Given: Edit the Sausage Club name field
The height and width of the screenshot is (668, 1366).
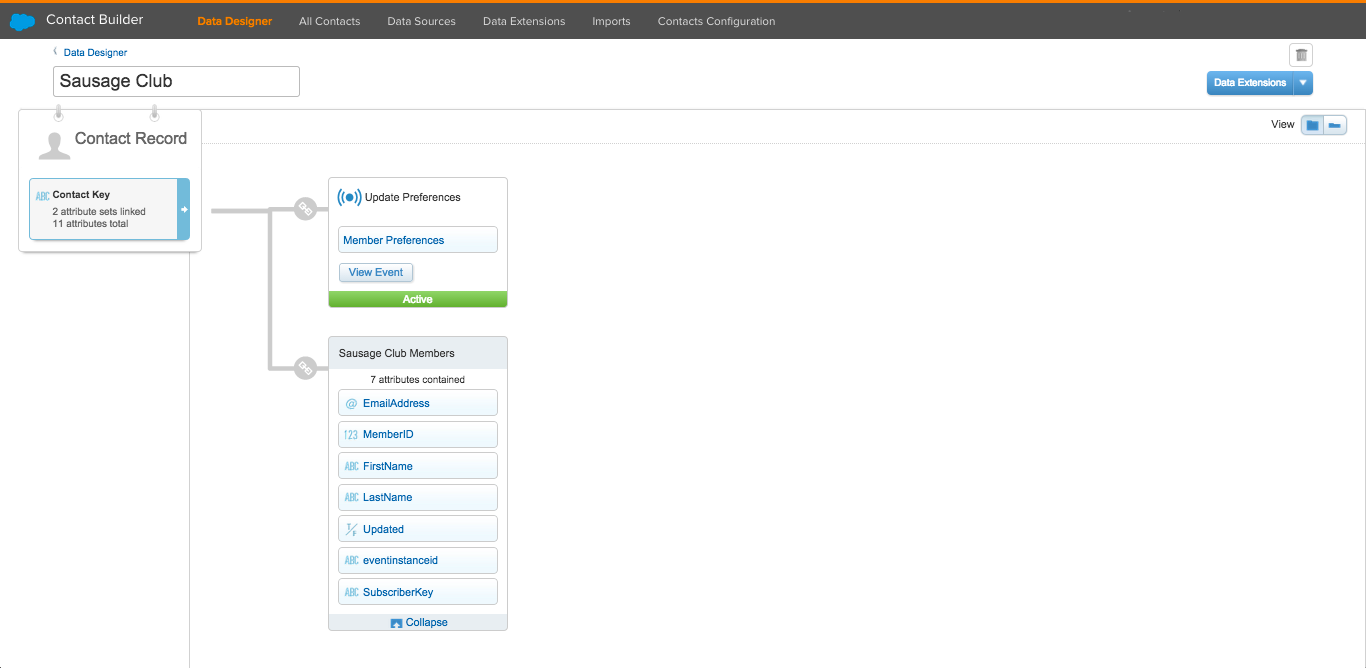Looking at the screenshot, I should tap(176, 82).
